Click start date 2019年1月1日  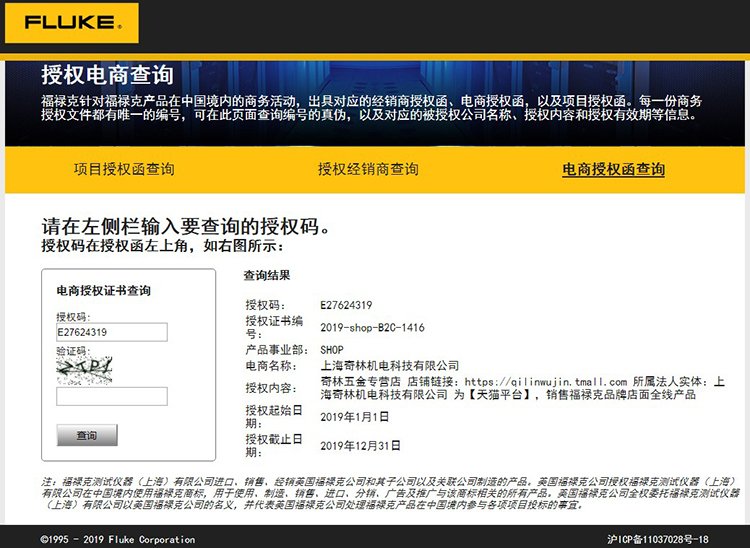pyautogui.click(x=354, y=417)
